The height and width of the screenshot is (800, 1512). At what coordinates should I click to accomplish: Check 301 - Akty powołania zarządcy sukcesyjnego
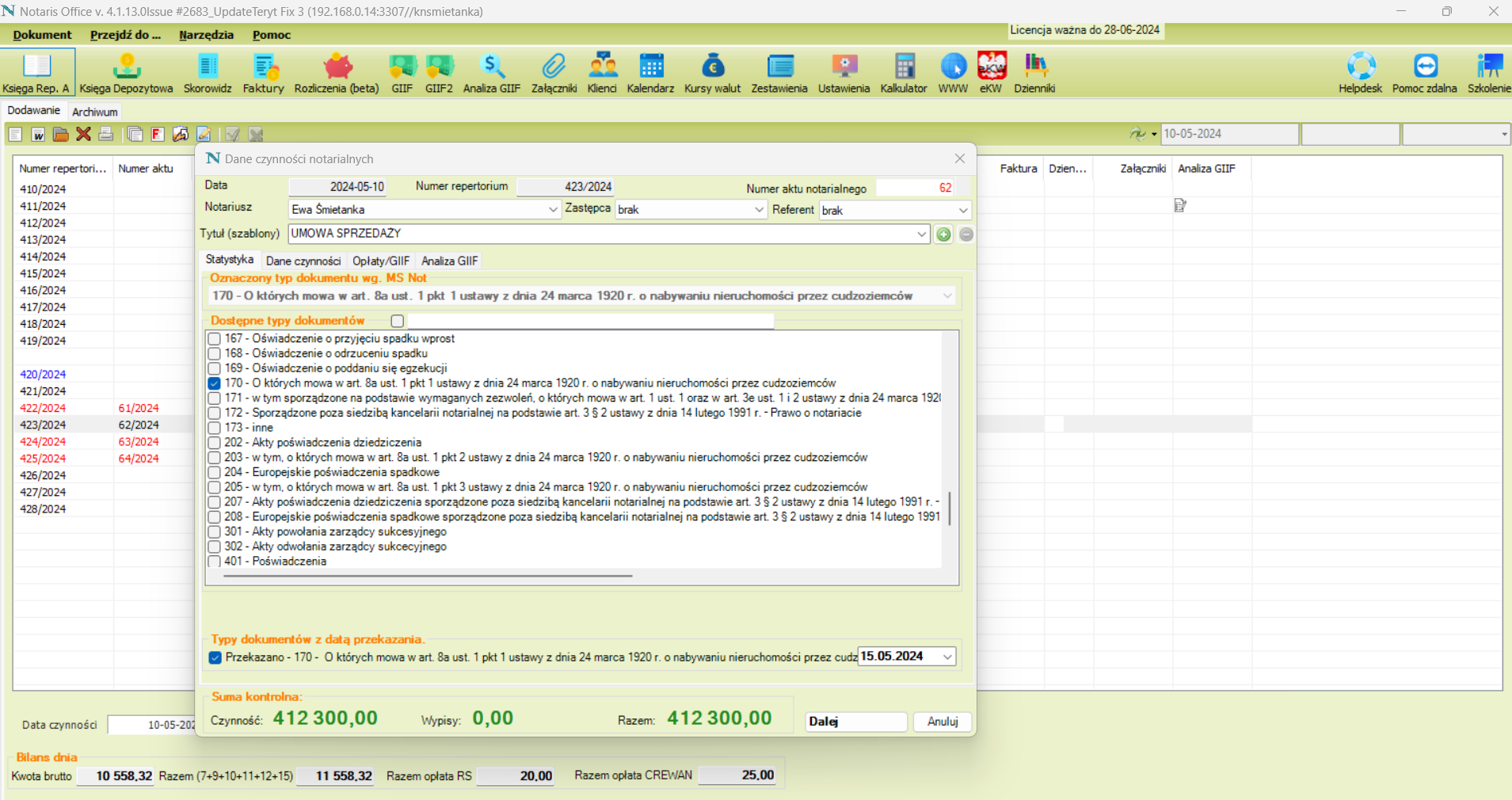215,532
